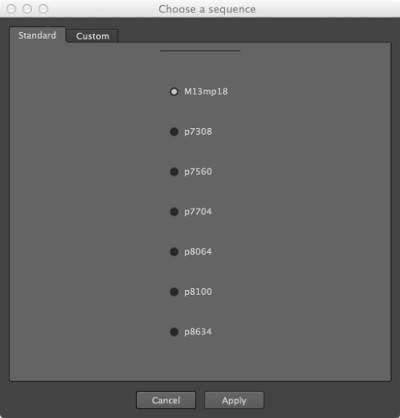Select the M13mp18 radio button
Viewport: 400px width, 418px height.
pos(174,92)
